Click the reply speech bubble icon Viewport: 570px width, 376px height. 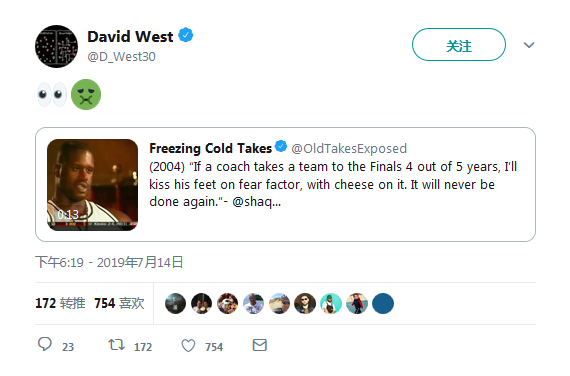click(45, 344)
